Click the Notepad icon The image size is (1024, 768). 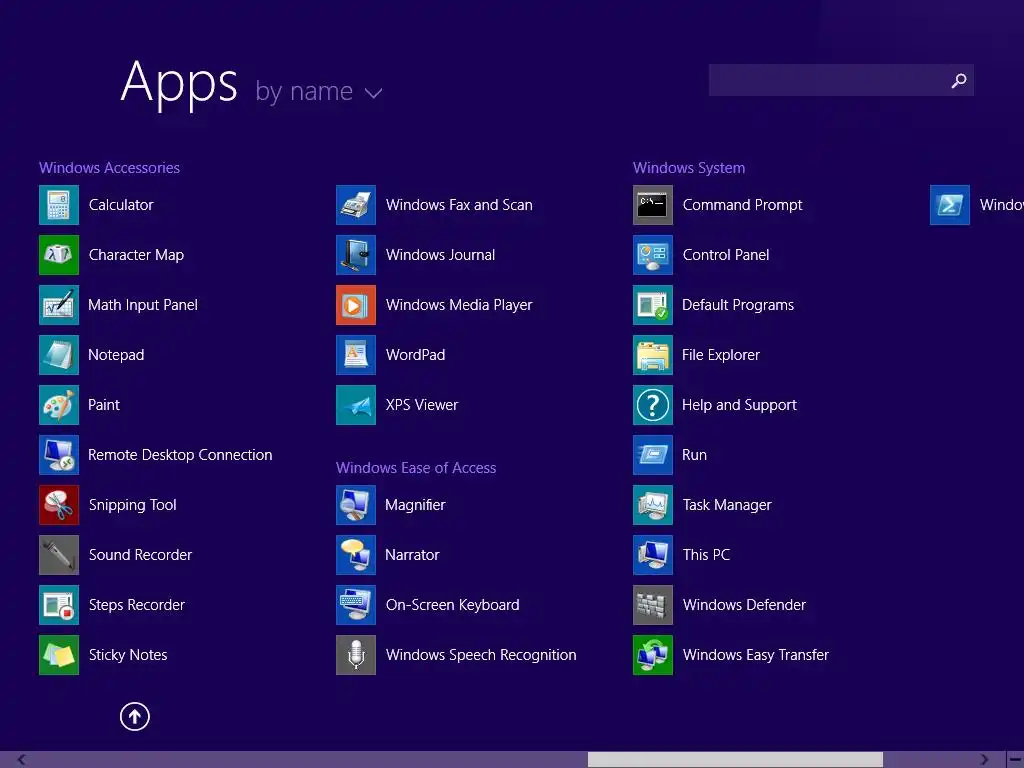pos(59,355)
